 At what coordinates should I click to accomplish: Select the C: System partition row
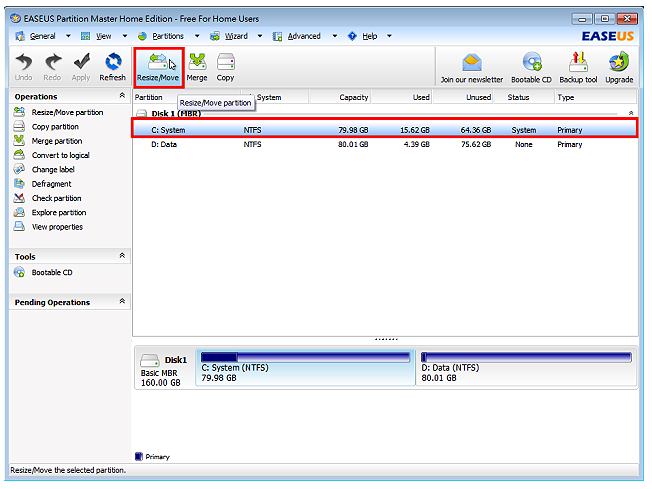pos(385,130)
